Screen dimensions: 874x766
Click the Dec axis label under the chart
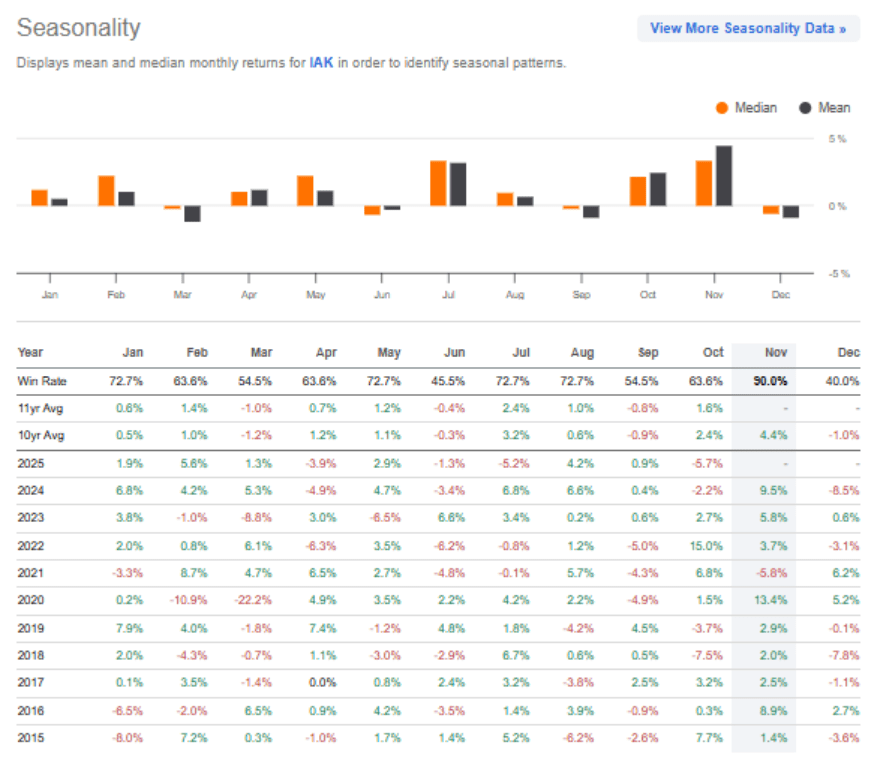pyautogui.click(x=781, y=294)
